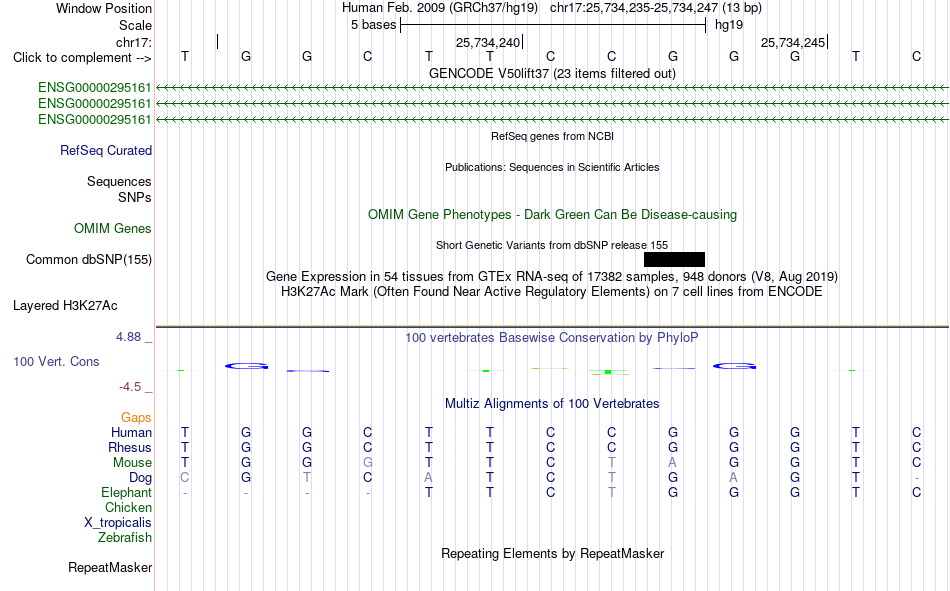Click 'Click to complement -->' label
This screenshot has height=591, width=950.
coord(82,58)
